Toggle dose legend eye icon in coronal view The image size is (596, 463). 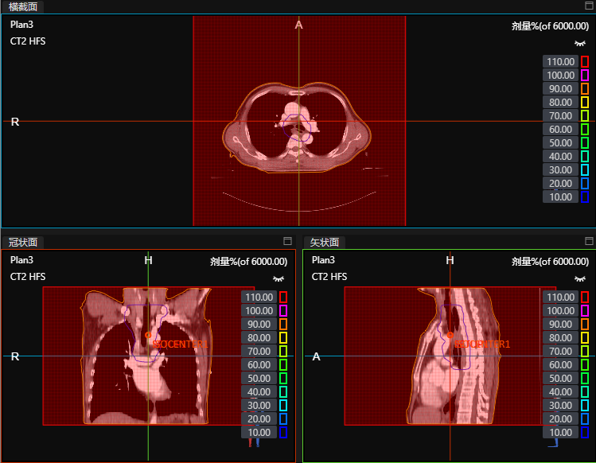[x=278, y=279]
